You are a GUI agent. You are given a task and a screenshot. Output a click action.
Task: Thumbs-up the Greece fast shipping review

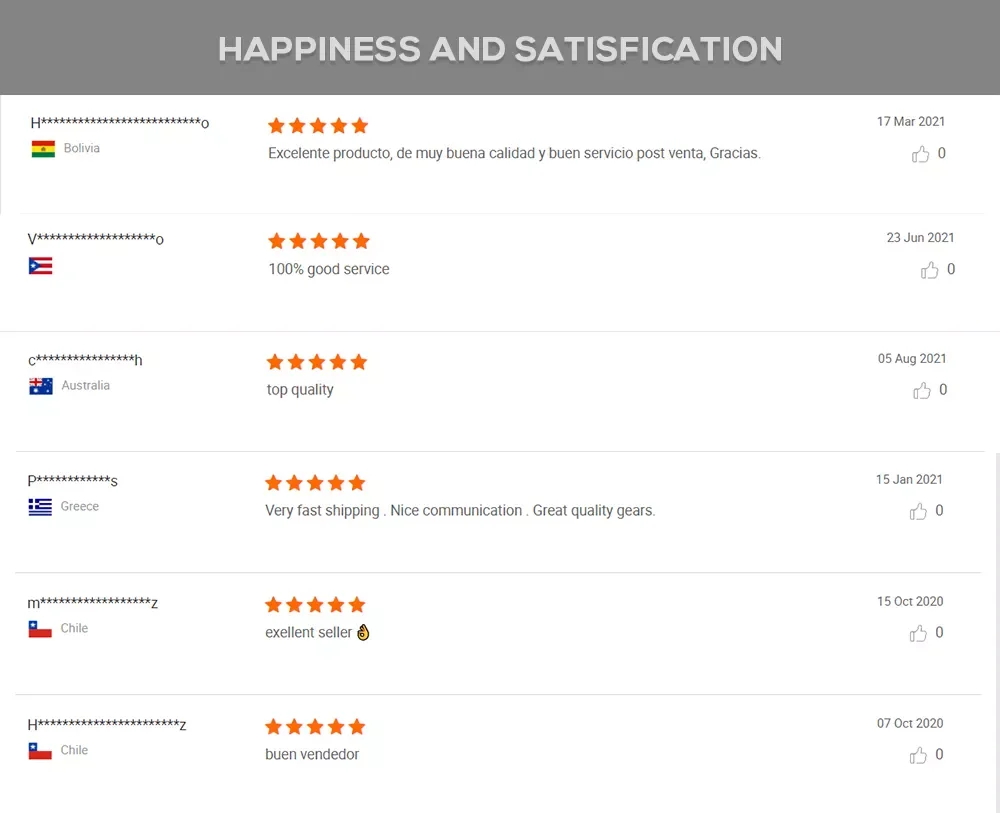[x=918, y=512]
